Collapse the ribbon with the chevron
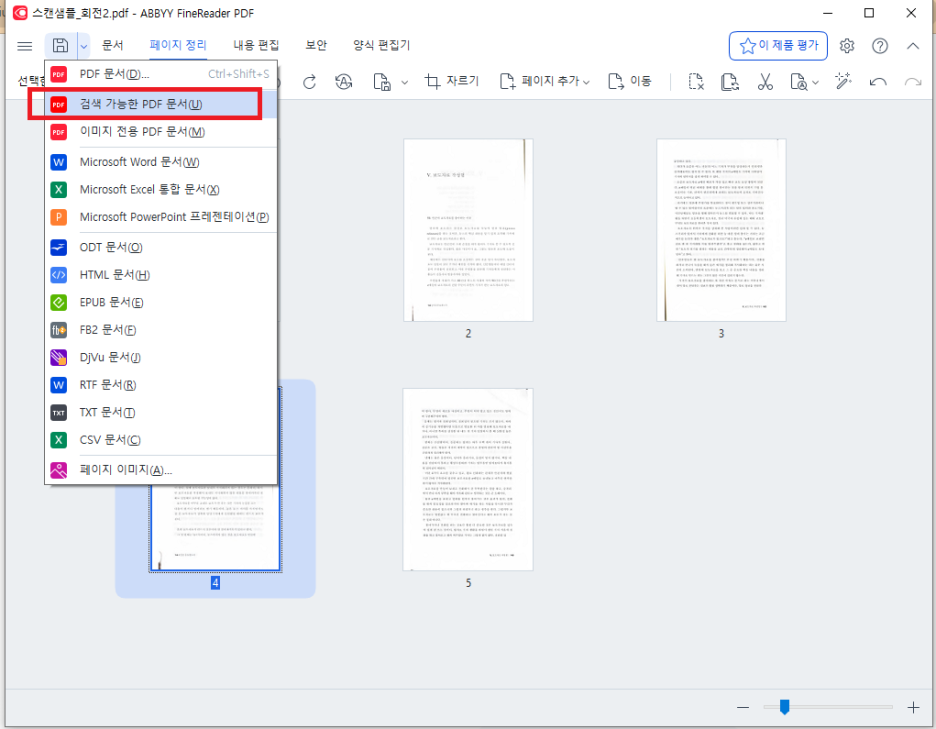 click(913, 46)
